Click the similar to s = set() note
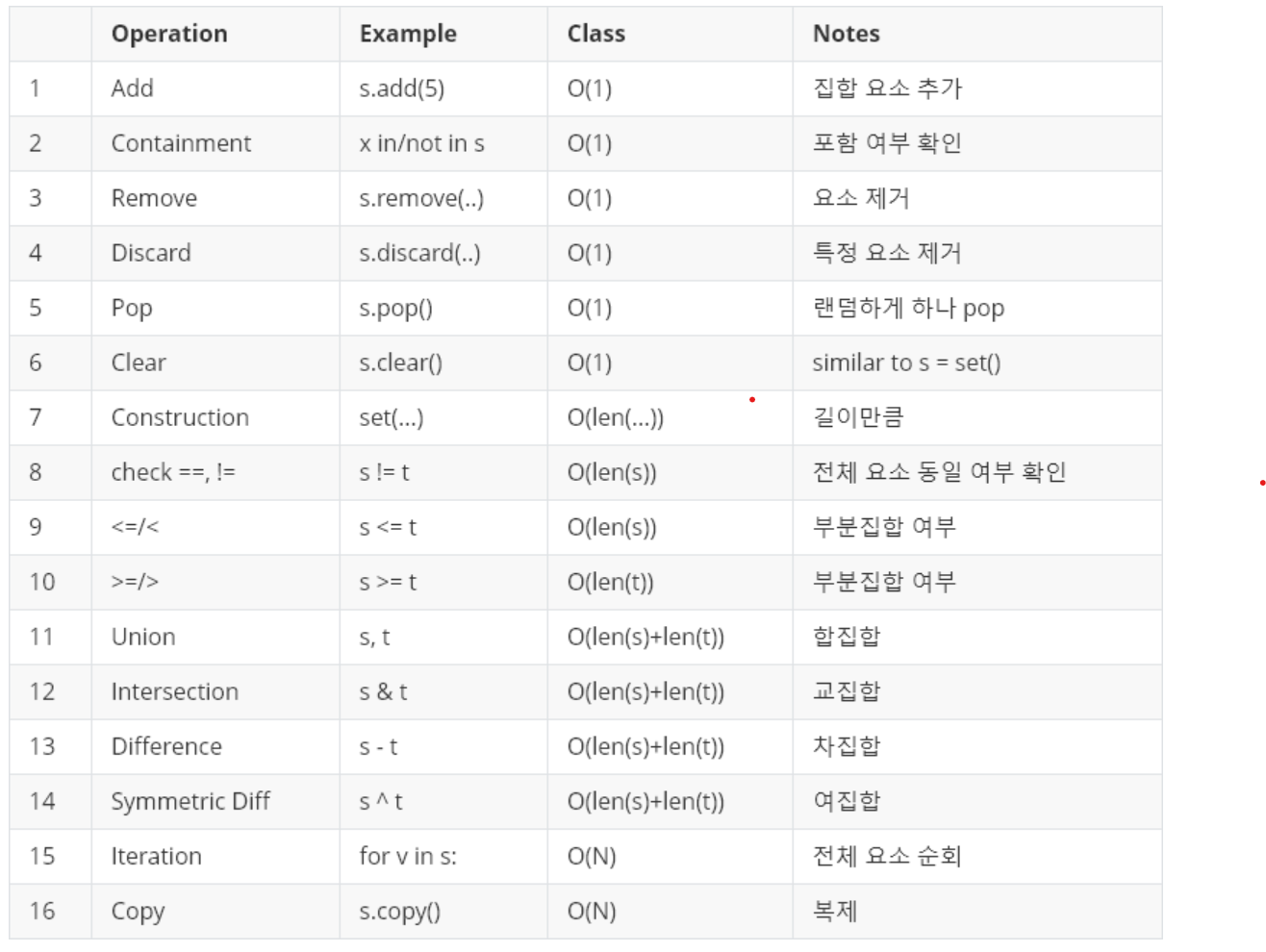This screenshot has width=1266, height=952. click(x=906, y=363)
